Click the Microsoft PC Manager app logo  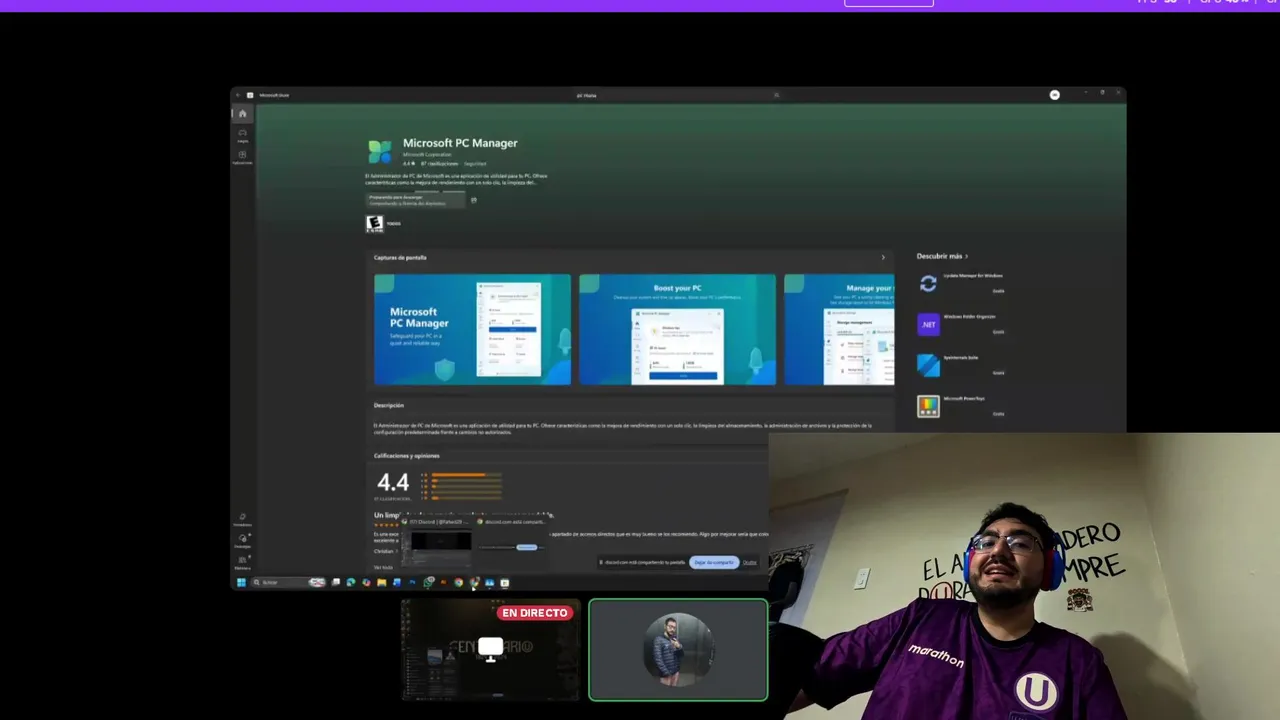click(x=380, y=151)
